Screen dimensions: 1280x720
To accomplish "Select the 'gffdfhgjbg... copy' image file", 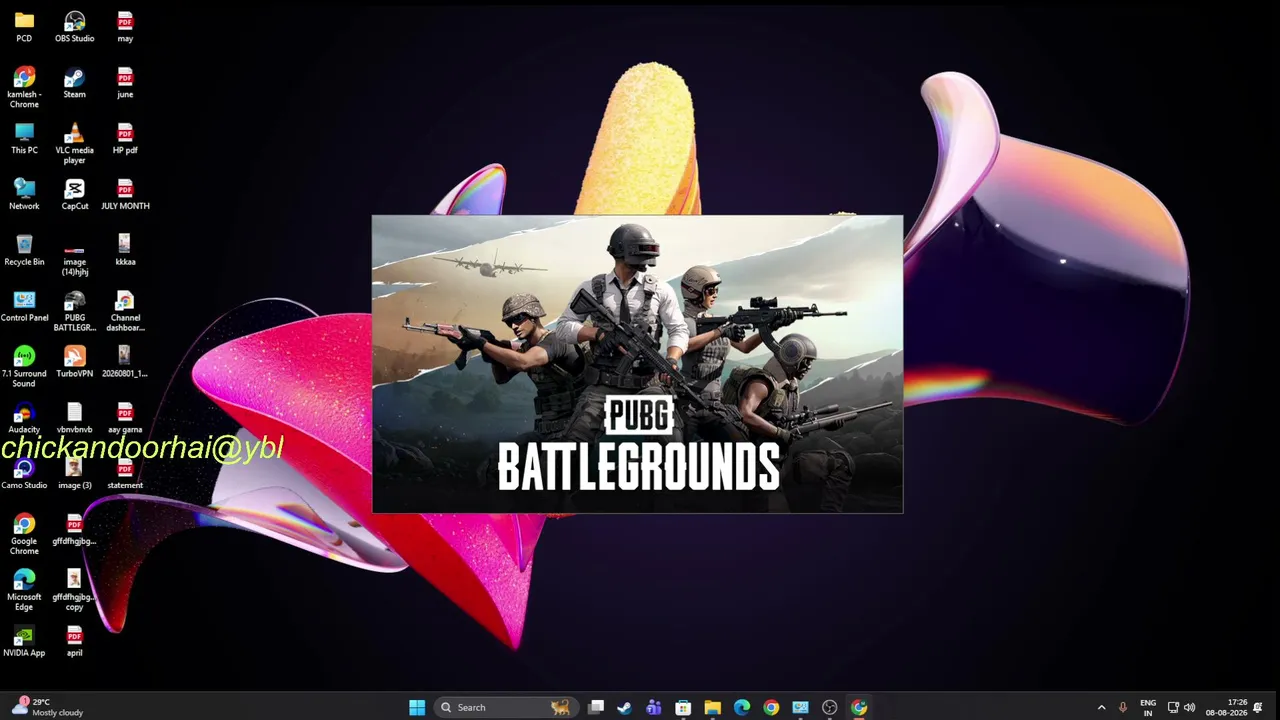I will pos(74,591).
